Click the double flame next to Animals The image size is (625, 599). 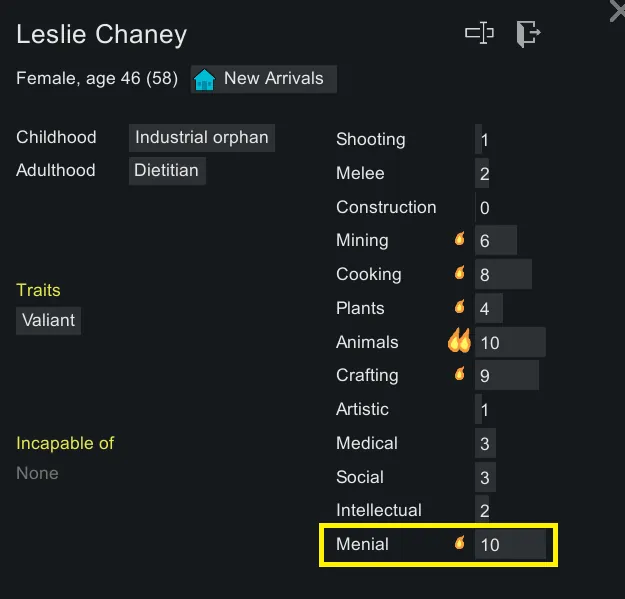pos(459,342)
